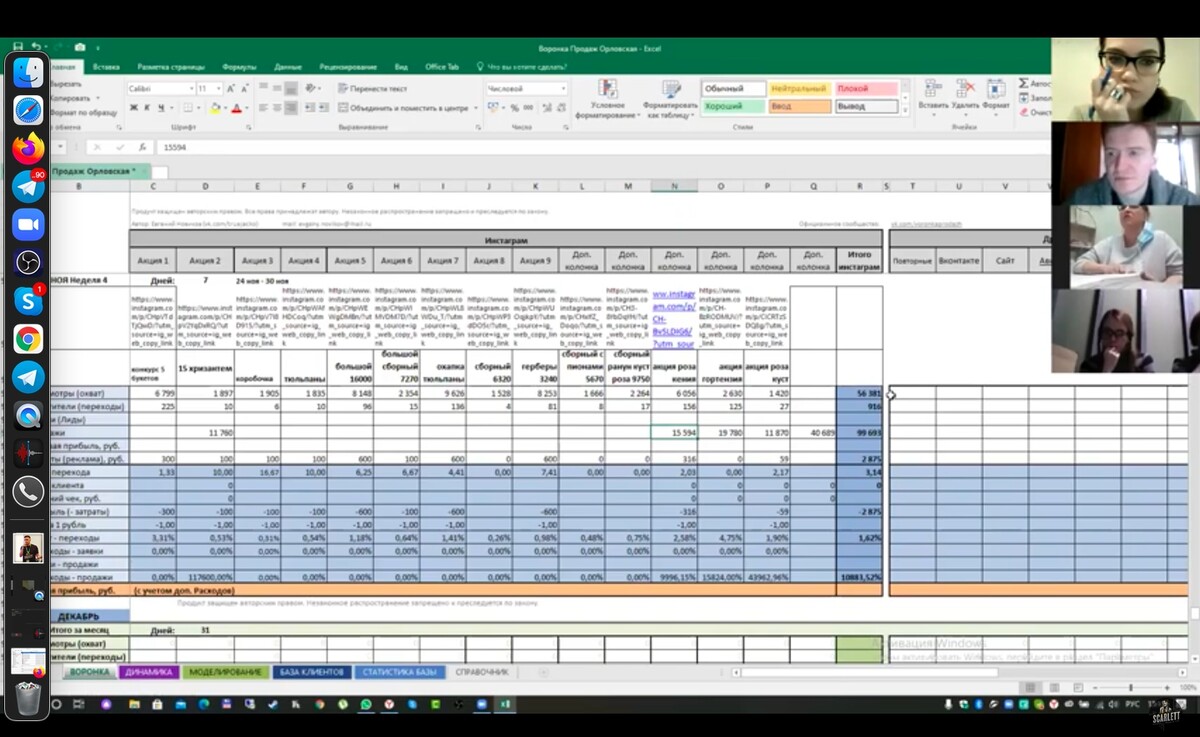This screenshot has height=737, width=1200.
Task: Launch Google Chrome from the dock
Action: point(28,339)
